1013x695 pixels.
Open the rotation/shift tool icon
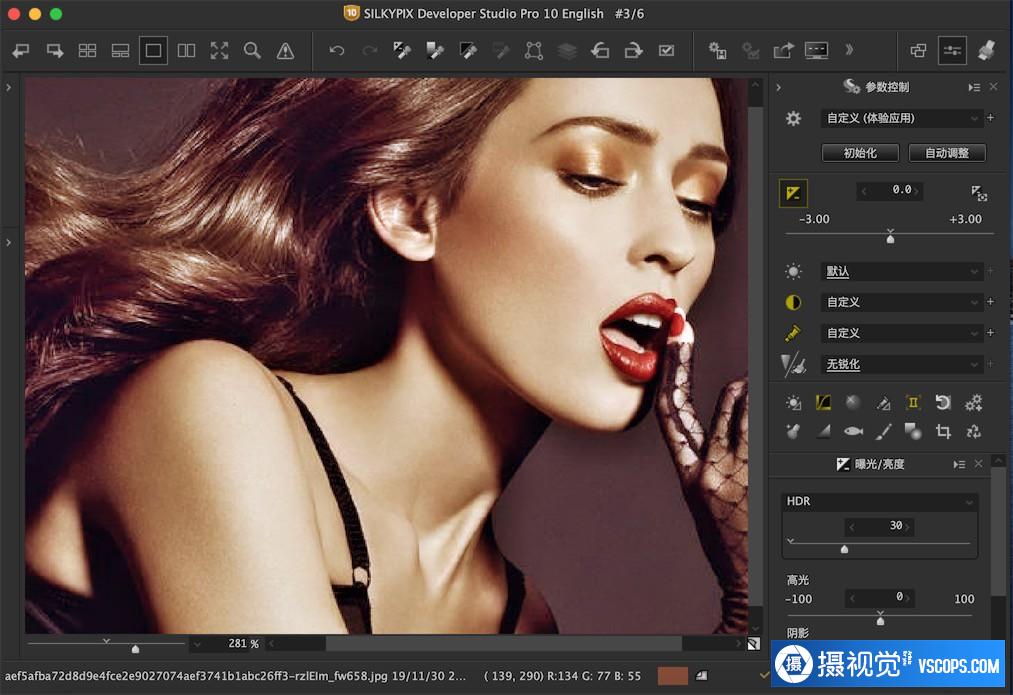pyautogui.click(x=943, y=403)
